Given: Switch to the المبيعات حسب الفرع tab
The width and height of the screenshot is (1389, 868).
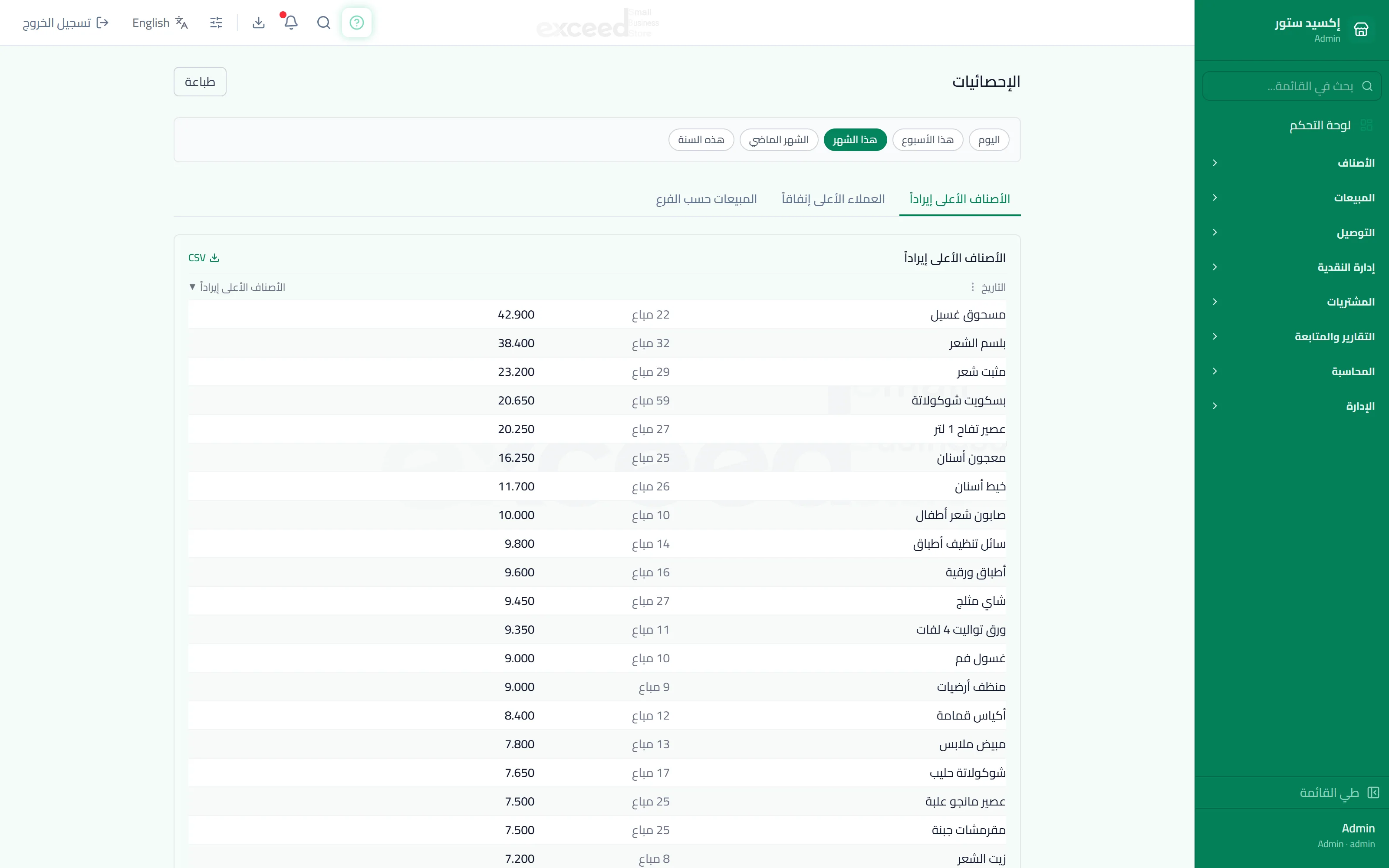Looking at the screenshot, I should [706, 199].
